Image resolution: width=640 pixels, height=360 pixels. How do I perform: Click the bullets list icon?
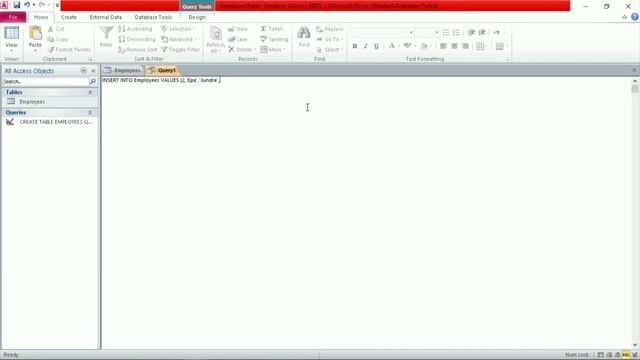click(446, 32)
